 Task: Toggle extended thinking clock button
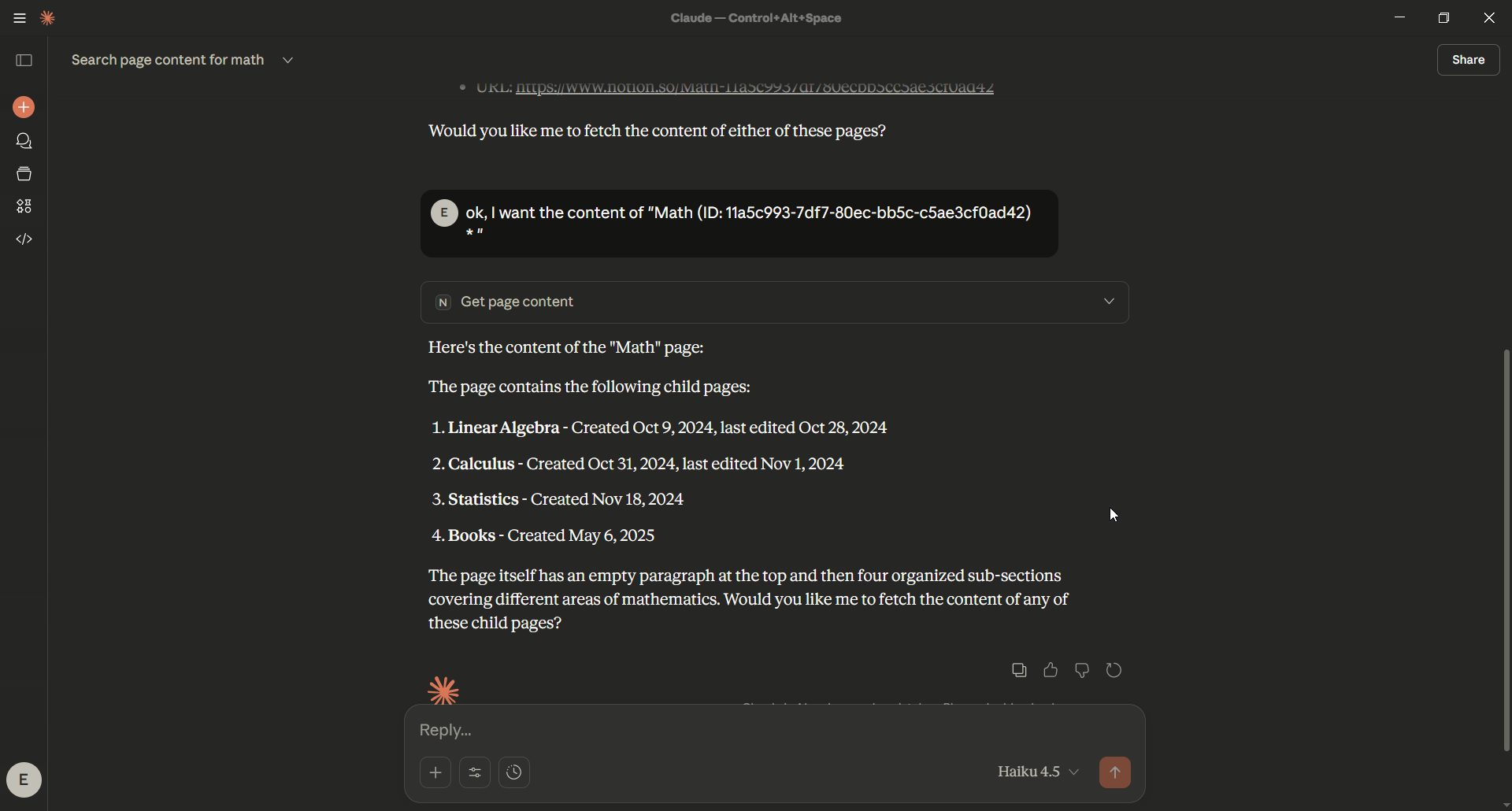pyautogui.click(x=514, y=772)
